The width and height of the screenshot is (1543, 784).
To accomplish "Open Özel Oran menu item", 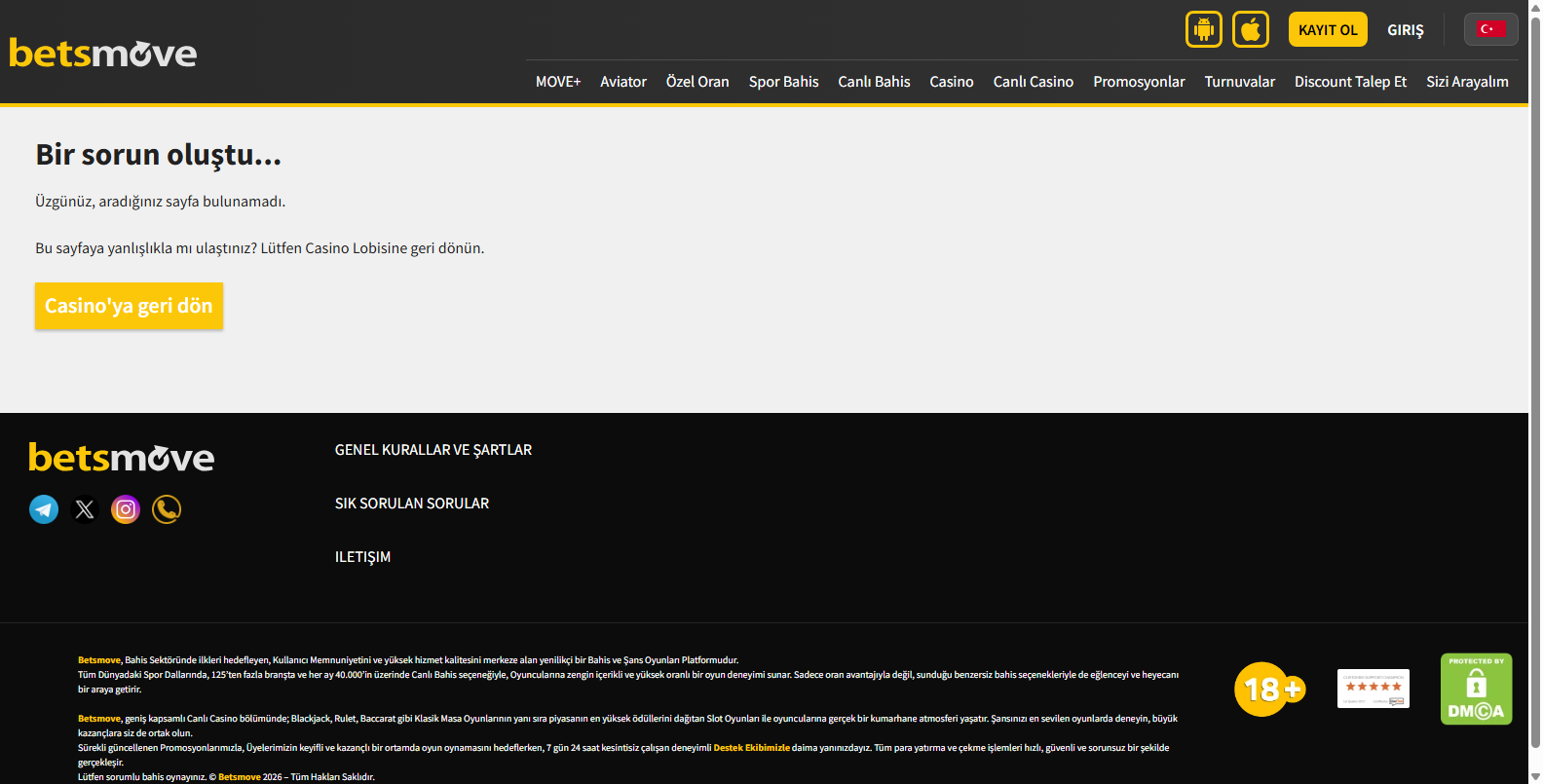I will tap(697, 82).
